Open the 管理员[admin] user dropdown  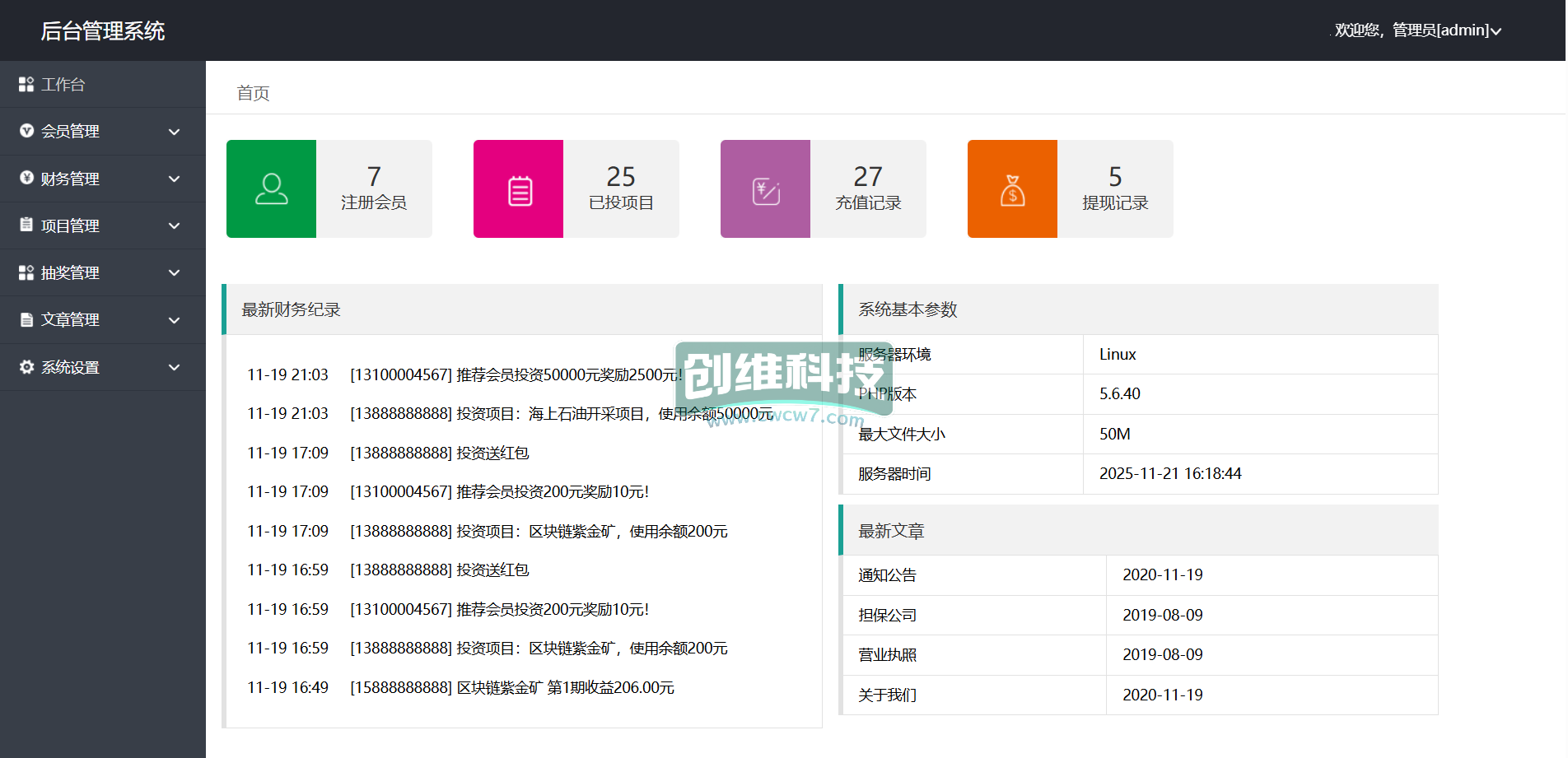click(1417, 30)
